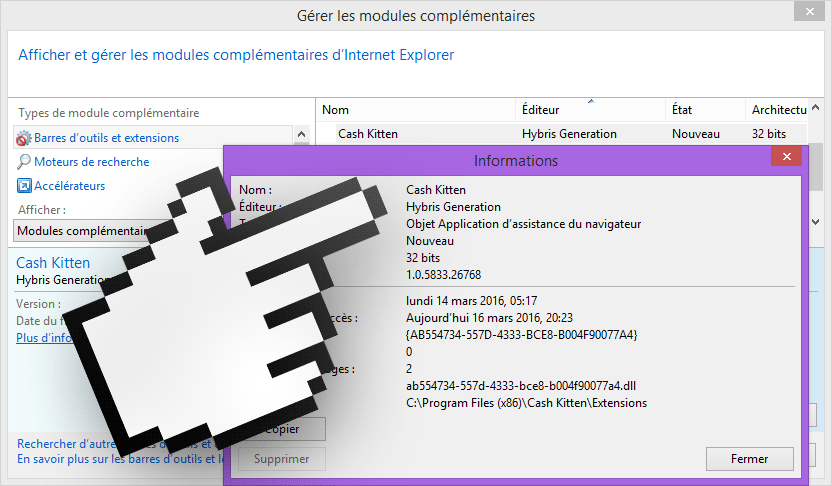Image resolution: width=832 pixels, height=486 pixels.
Task: Click the Nouveau state cell
Action: click(696, 134)
